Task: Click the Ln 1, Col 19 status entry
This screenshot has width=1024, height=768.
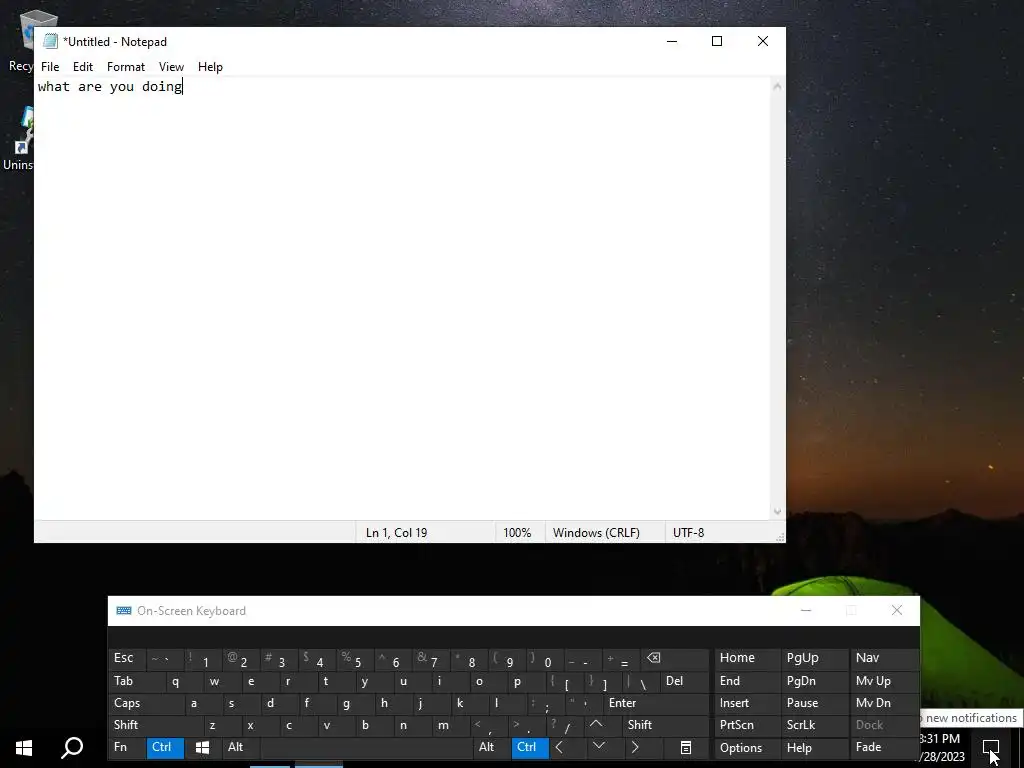Action: pos(396,533)
